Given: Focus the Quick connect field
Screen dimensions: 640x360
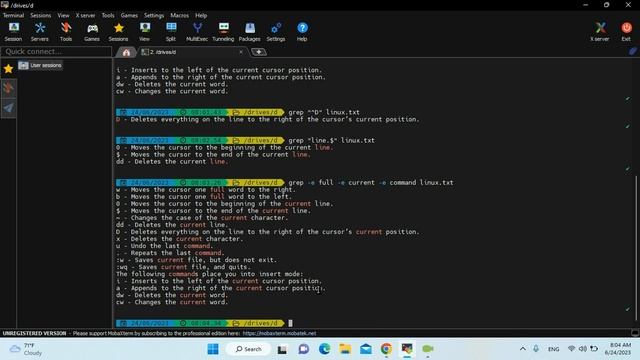Looking at the screenshot, I should click(56, 51).
